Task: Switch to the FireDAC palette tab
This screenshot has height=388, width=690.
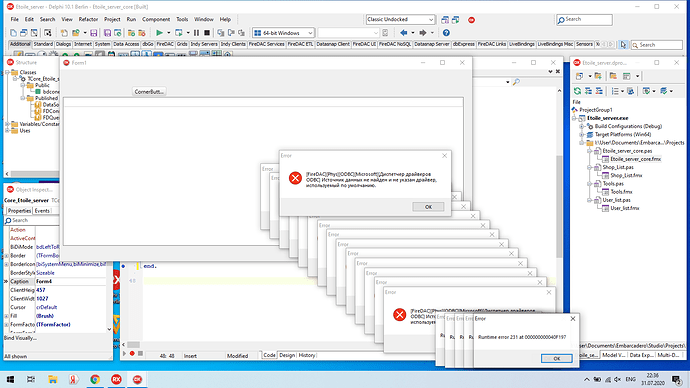Action: click(165, 44)
